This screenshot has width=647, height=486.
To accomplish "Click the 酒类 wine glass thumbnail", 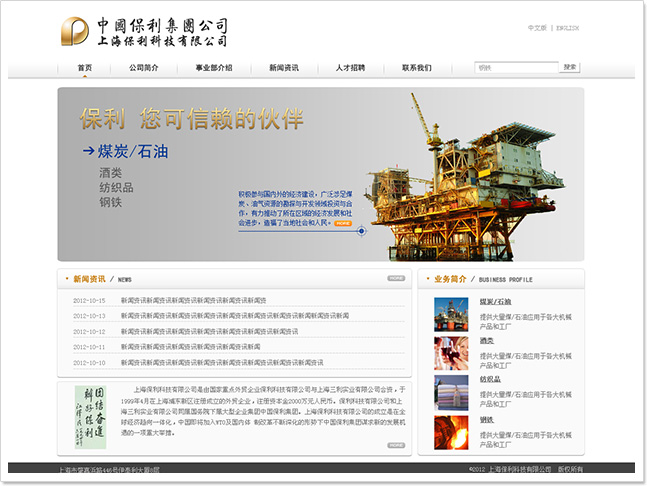I will (451, 353).
